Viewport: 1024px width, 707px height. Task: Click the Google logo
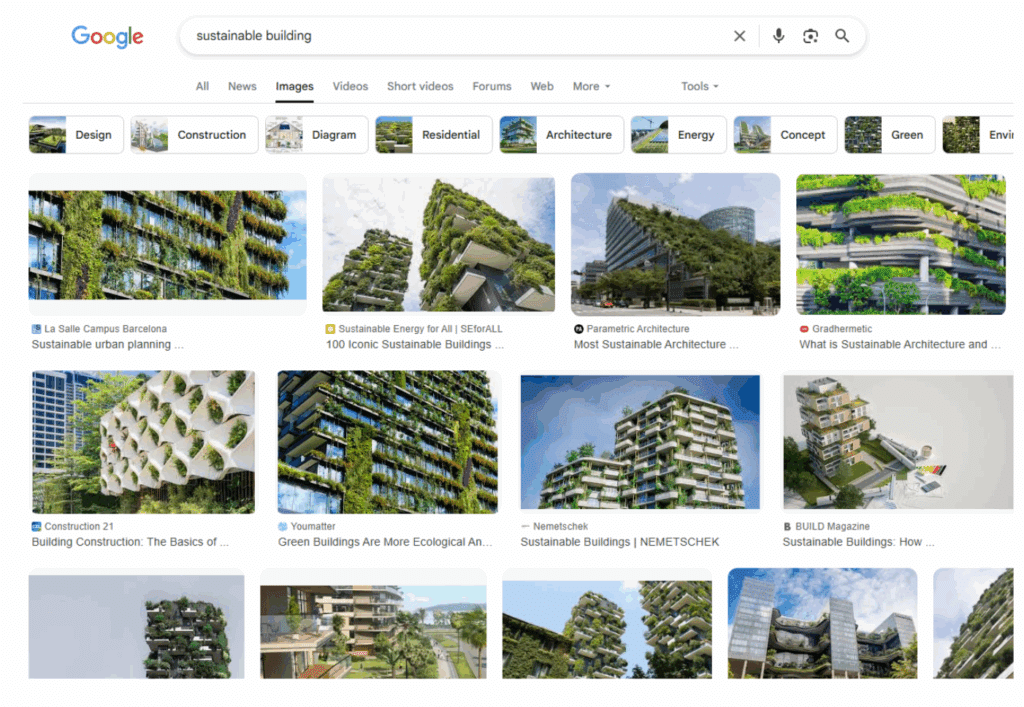pos(107,37)
